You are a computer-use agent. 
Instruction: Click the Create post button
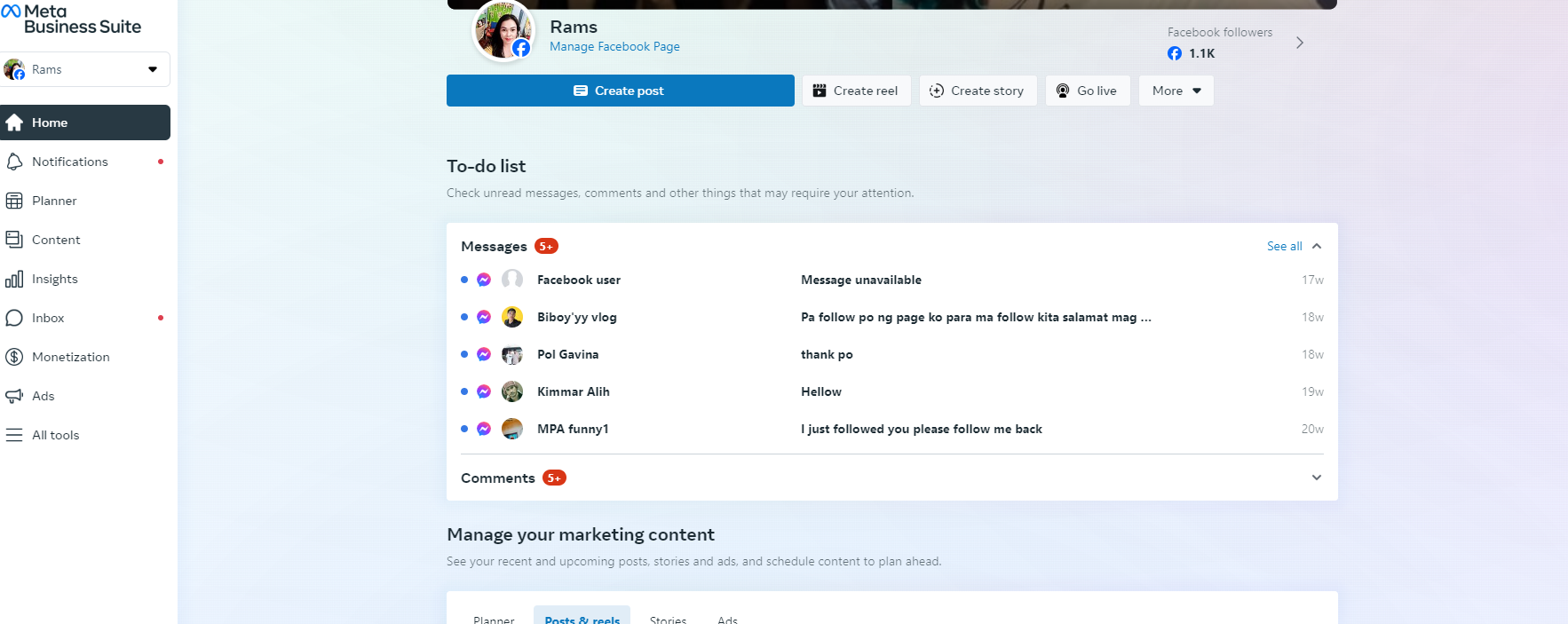click(621, 91)
